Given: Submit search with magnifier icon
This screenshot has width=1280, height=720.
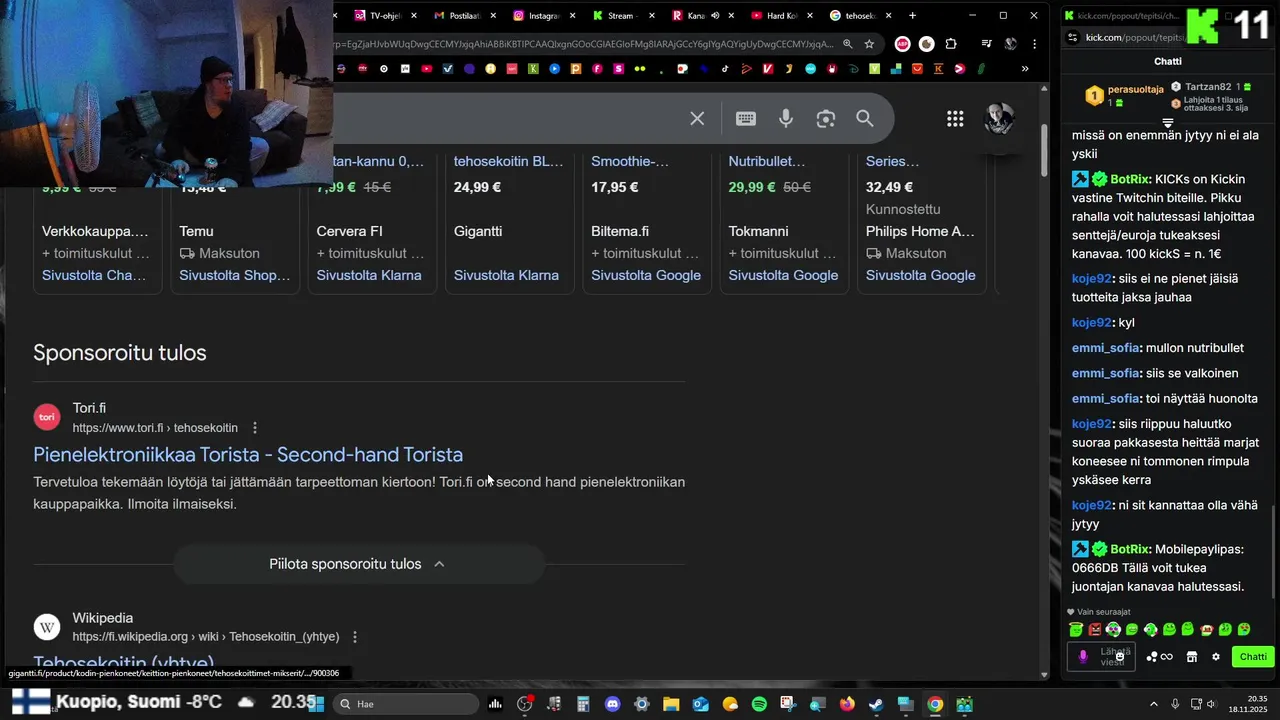Looking at the screenshot, I should (x=865, y=118).
